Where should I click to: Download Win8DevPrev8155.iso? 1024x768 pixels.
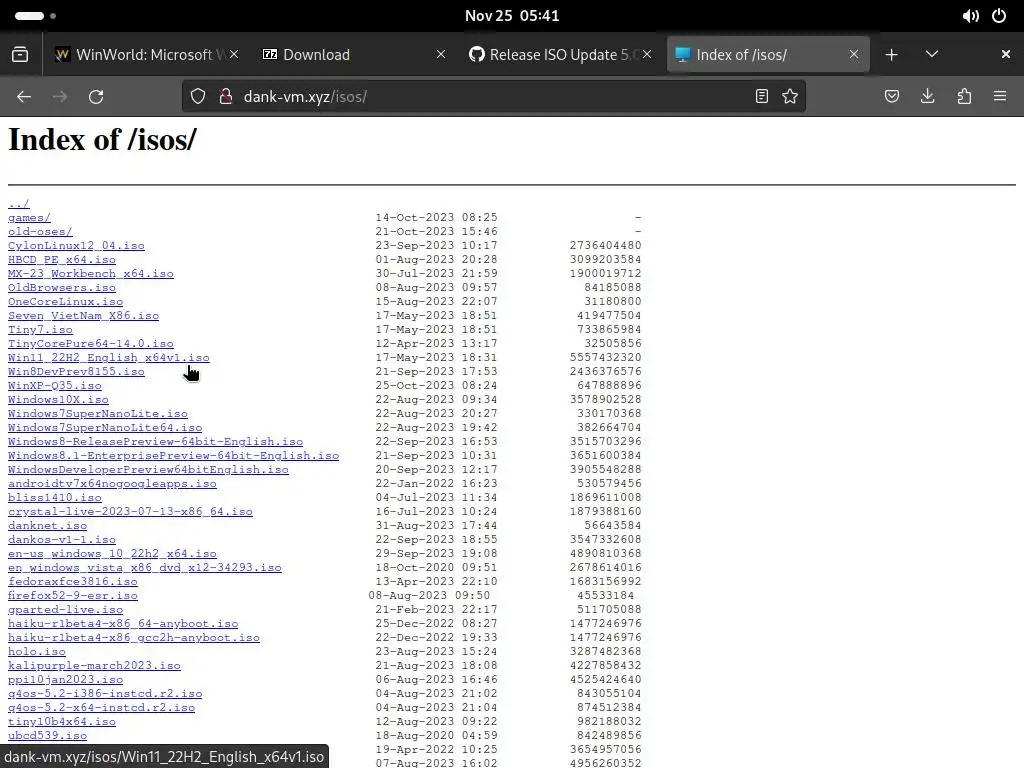76,372
